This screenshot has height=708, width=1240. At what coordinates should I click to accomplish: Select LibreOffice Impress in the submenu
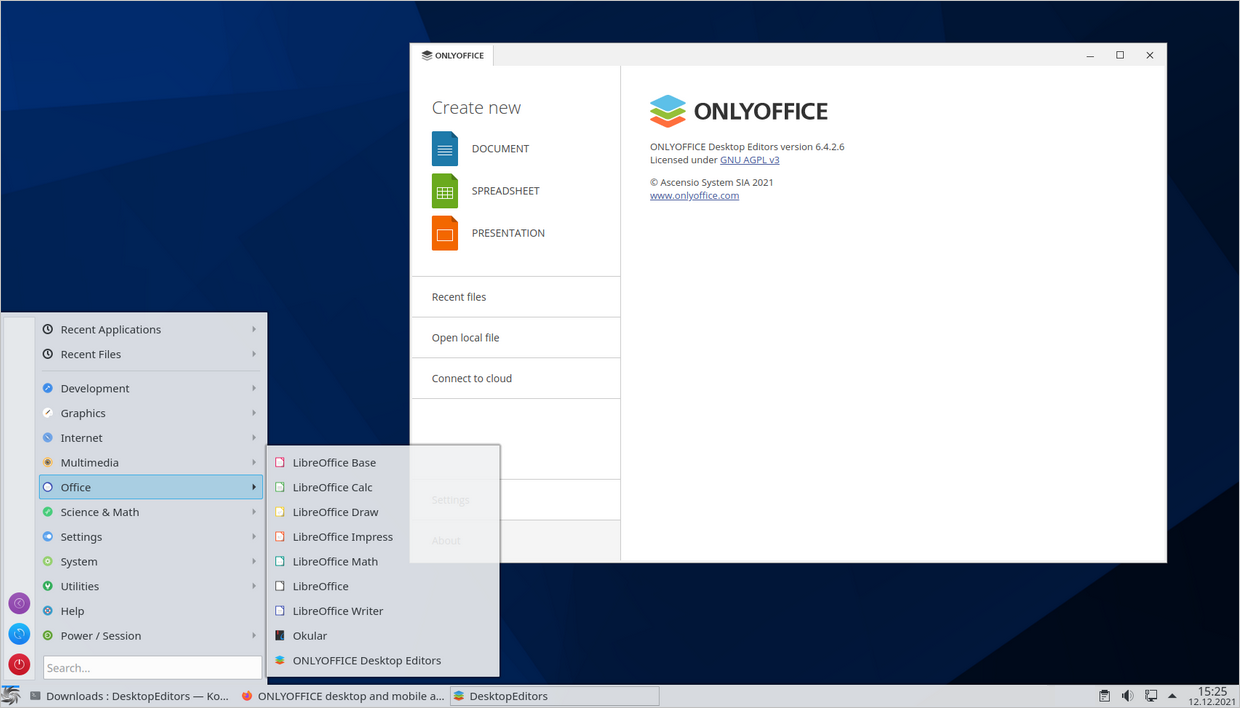(341, 536)
